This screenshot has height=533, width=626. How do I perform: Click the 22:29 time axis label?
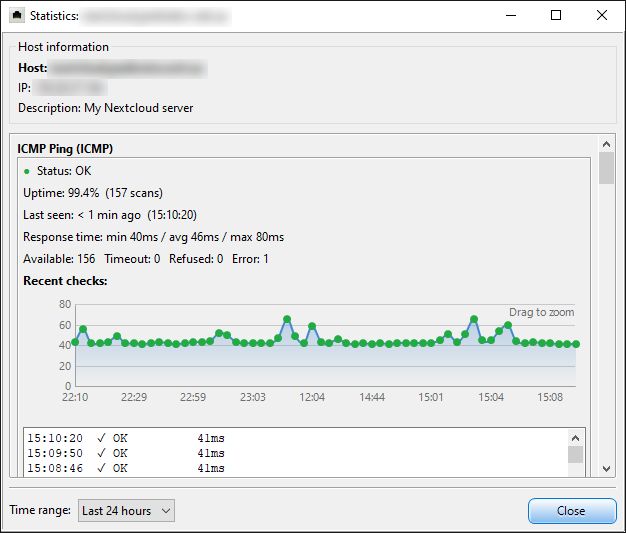pyautogui.click(x=134, y=397)
